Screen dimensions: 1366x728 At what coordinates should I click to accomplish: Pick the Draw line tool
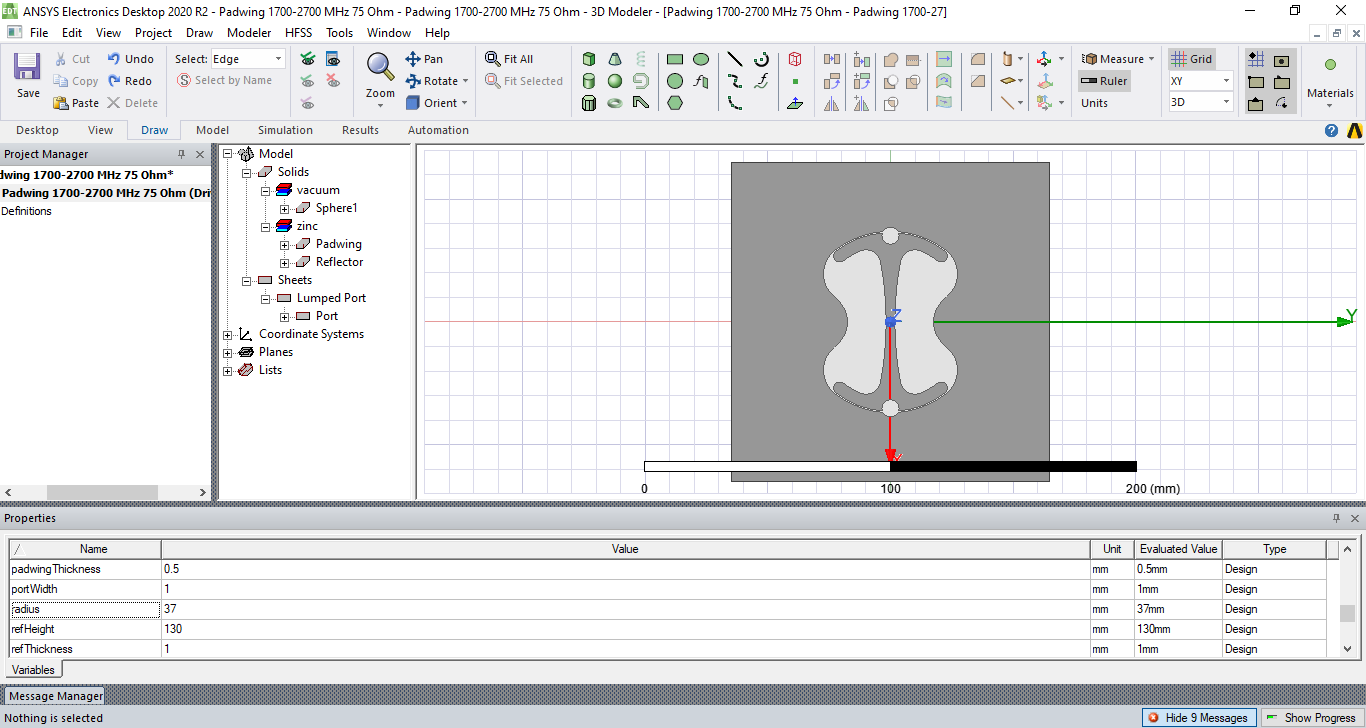(735, 59)
